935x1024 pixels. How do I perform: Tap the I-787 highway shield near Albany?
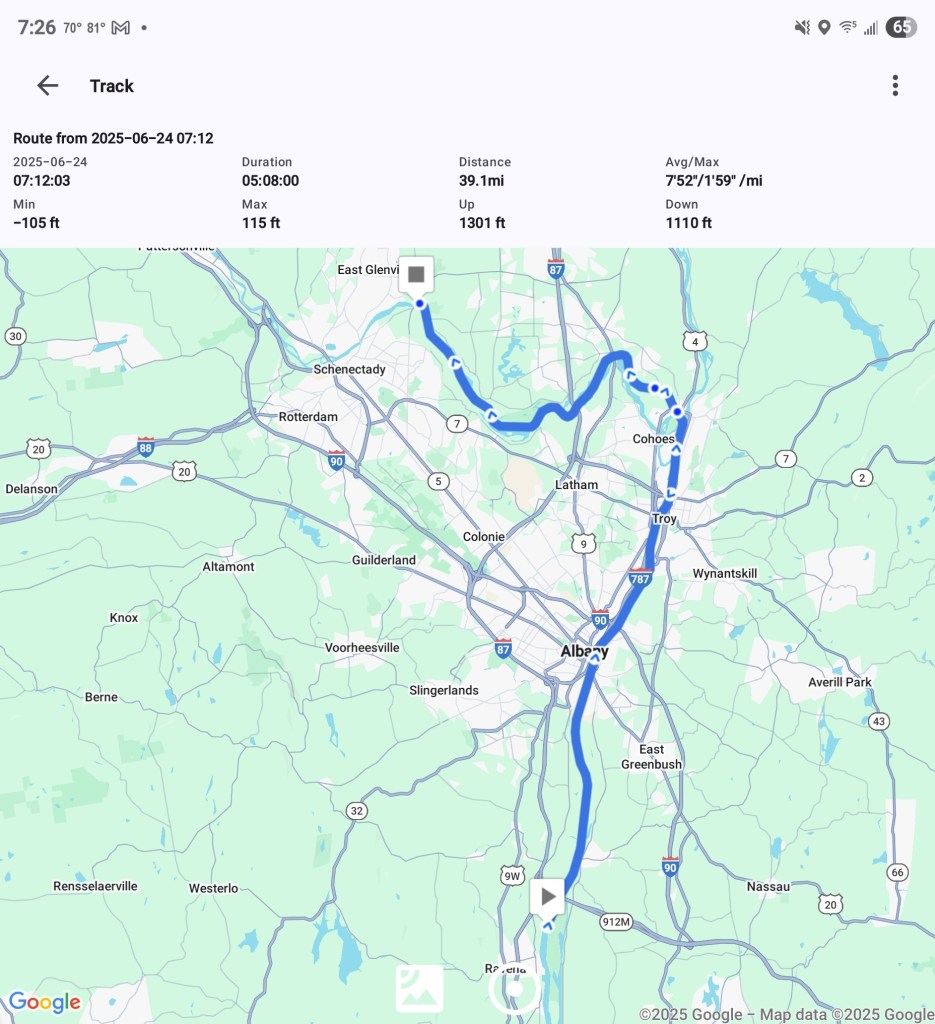click(x=640, y=577)
